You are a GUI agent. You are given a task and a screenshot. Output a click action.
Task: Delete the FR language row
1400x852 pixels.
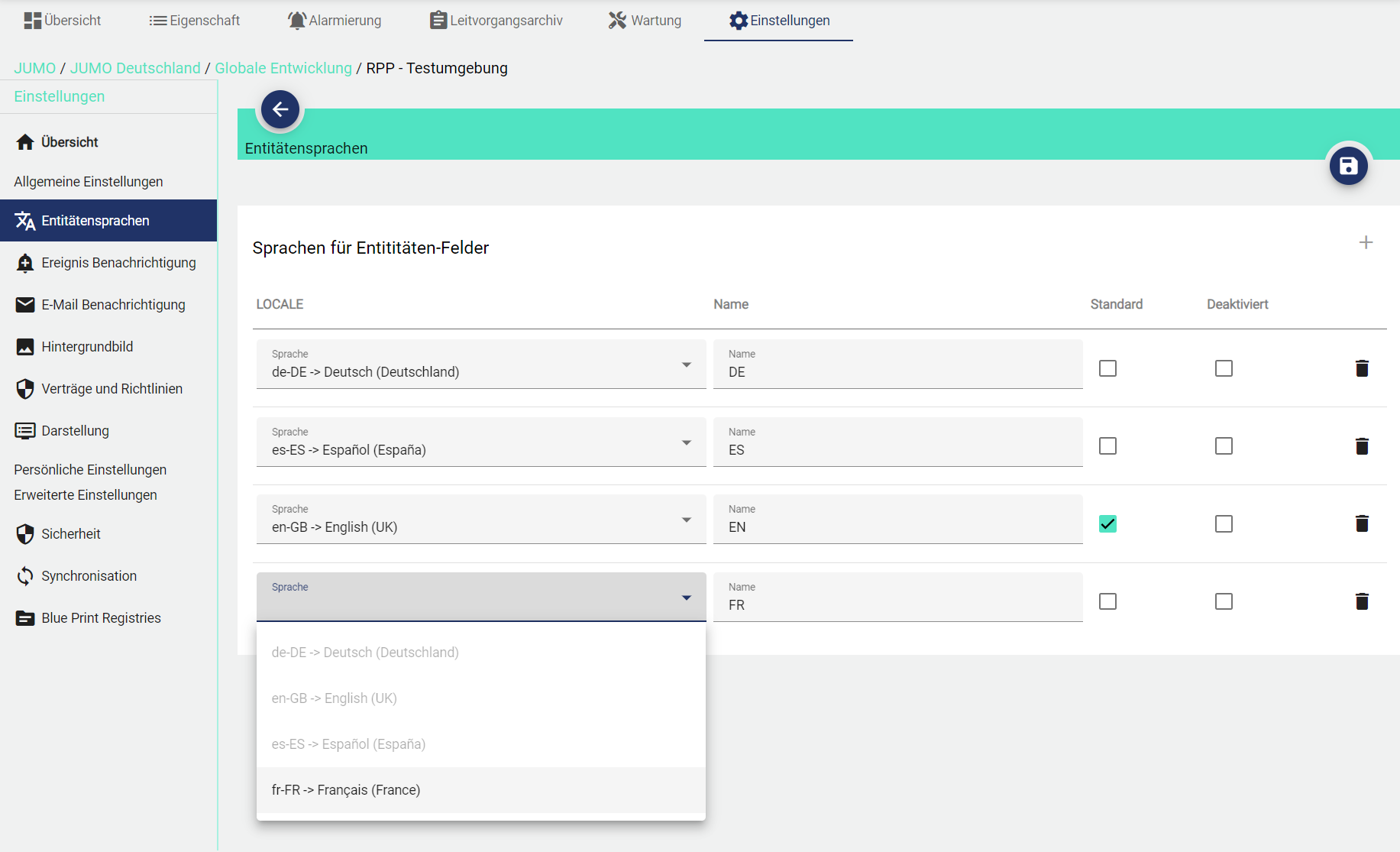1361,601
